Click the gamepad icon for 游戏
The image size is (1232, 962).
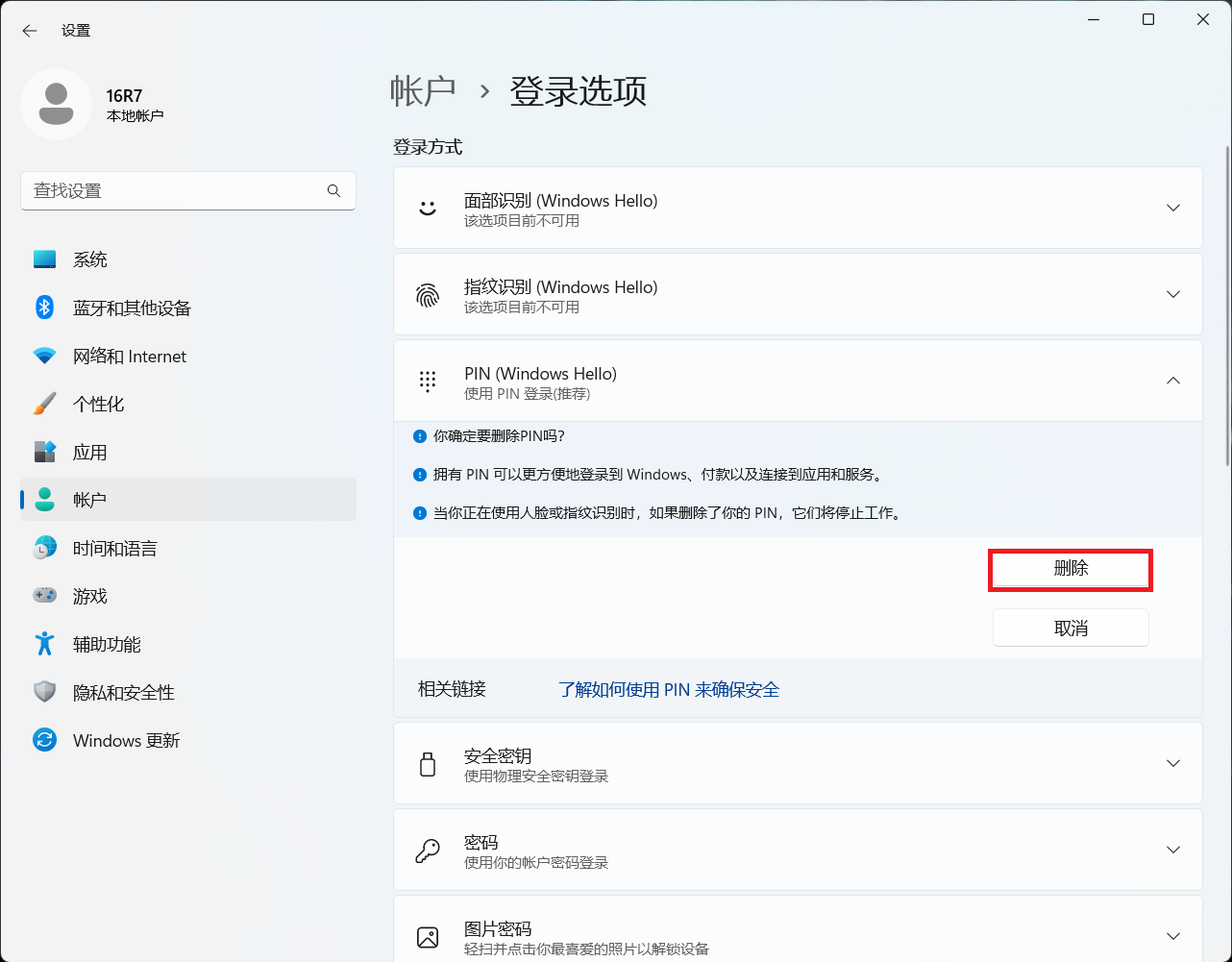(44, 596)
